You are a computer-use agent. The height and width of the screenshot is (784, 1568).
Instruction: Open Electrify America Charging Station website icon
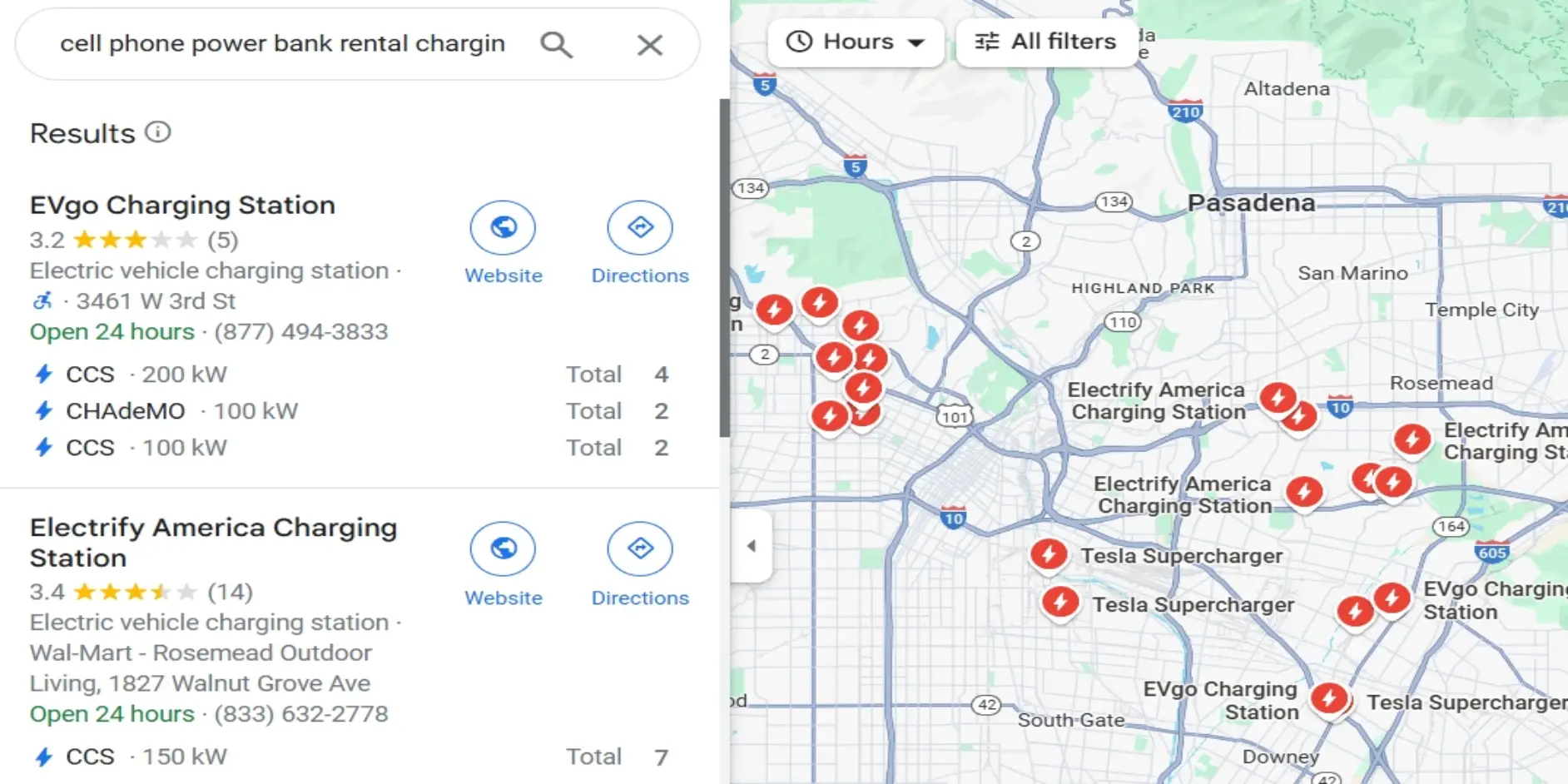click(x=503, y=548)
